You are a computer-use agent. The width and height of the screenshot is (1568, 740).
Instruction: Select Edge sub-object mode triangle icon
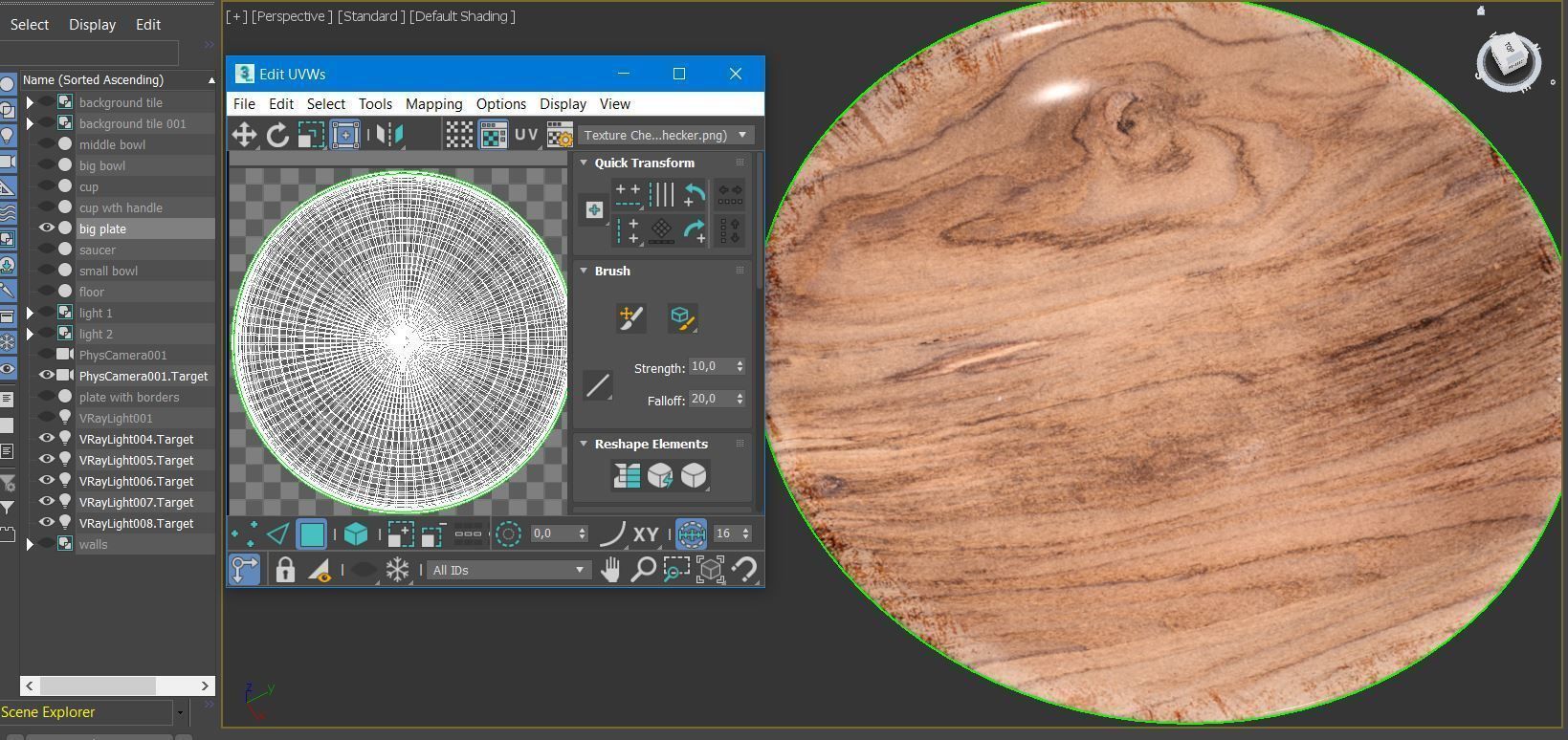point(277,534)
